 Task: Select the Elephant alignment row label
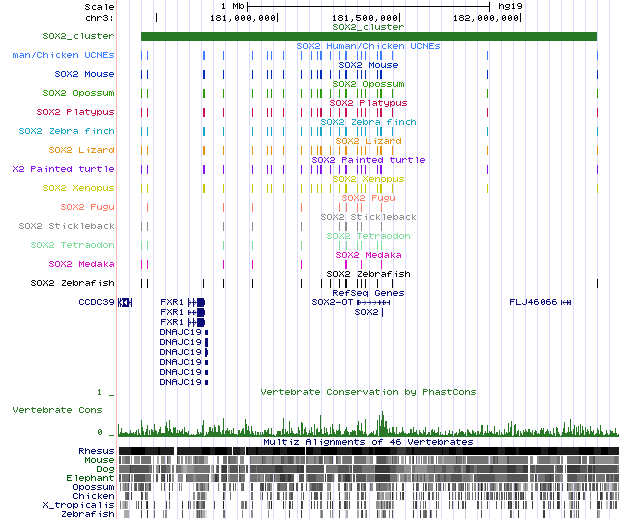(93, 478)
